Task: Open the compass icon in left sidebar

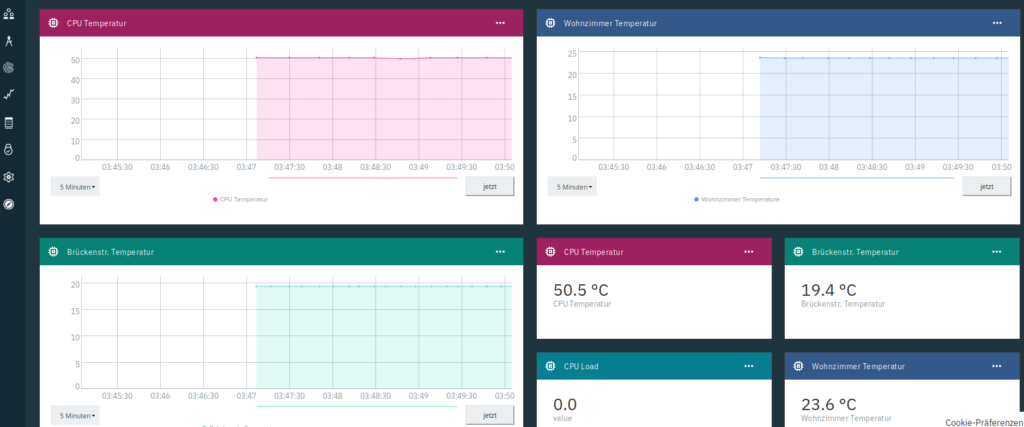Action: tap(9, 204)
